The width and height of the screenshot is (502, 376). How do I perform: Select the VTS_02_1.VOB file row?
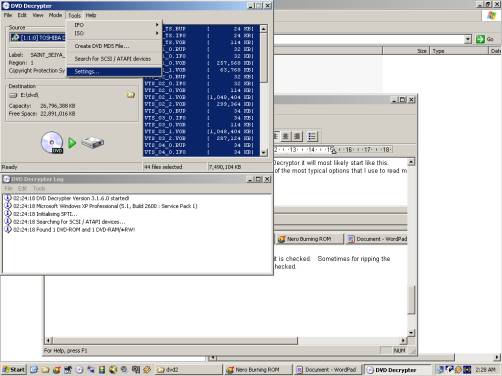(201, 97)
